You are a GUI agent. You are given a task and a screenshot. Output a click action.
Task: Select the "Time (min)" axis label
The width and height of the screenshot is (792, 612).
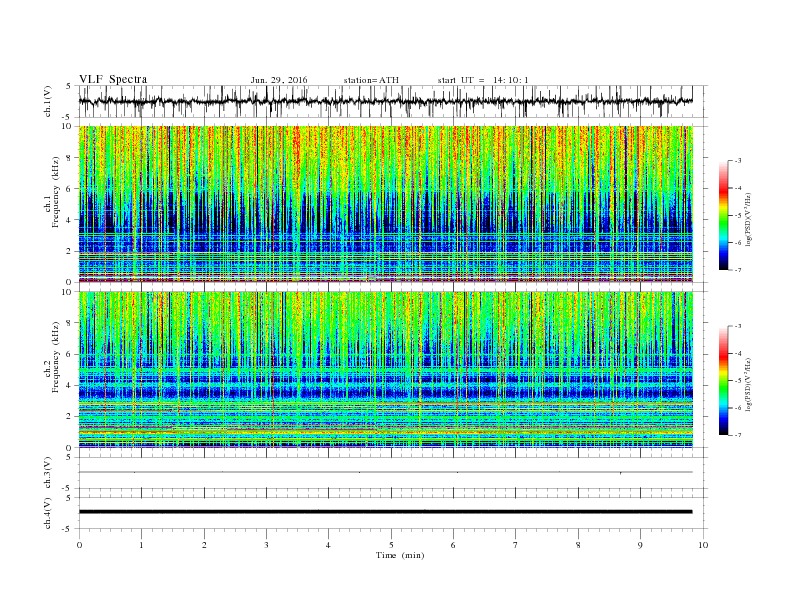pos(400,555)
